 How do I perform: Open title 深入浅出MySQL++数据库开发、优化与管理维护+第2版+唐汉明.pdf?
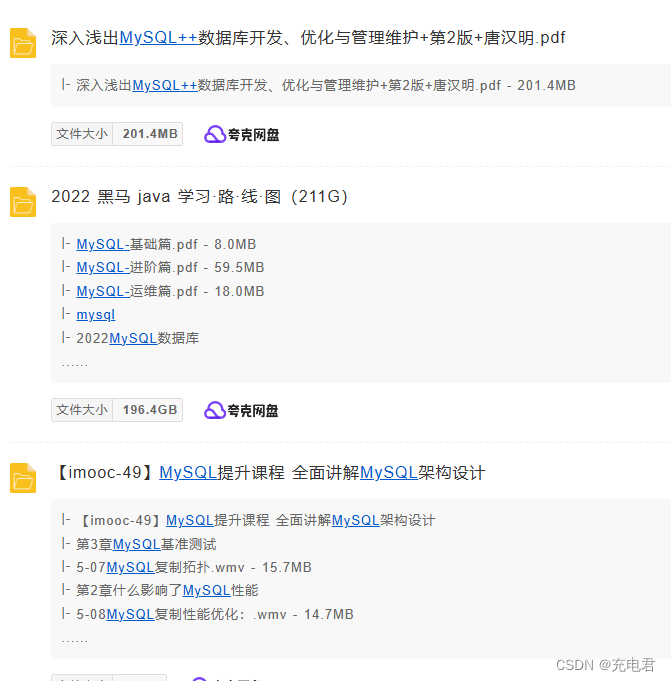pos(308,38)
